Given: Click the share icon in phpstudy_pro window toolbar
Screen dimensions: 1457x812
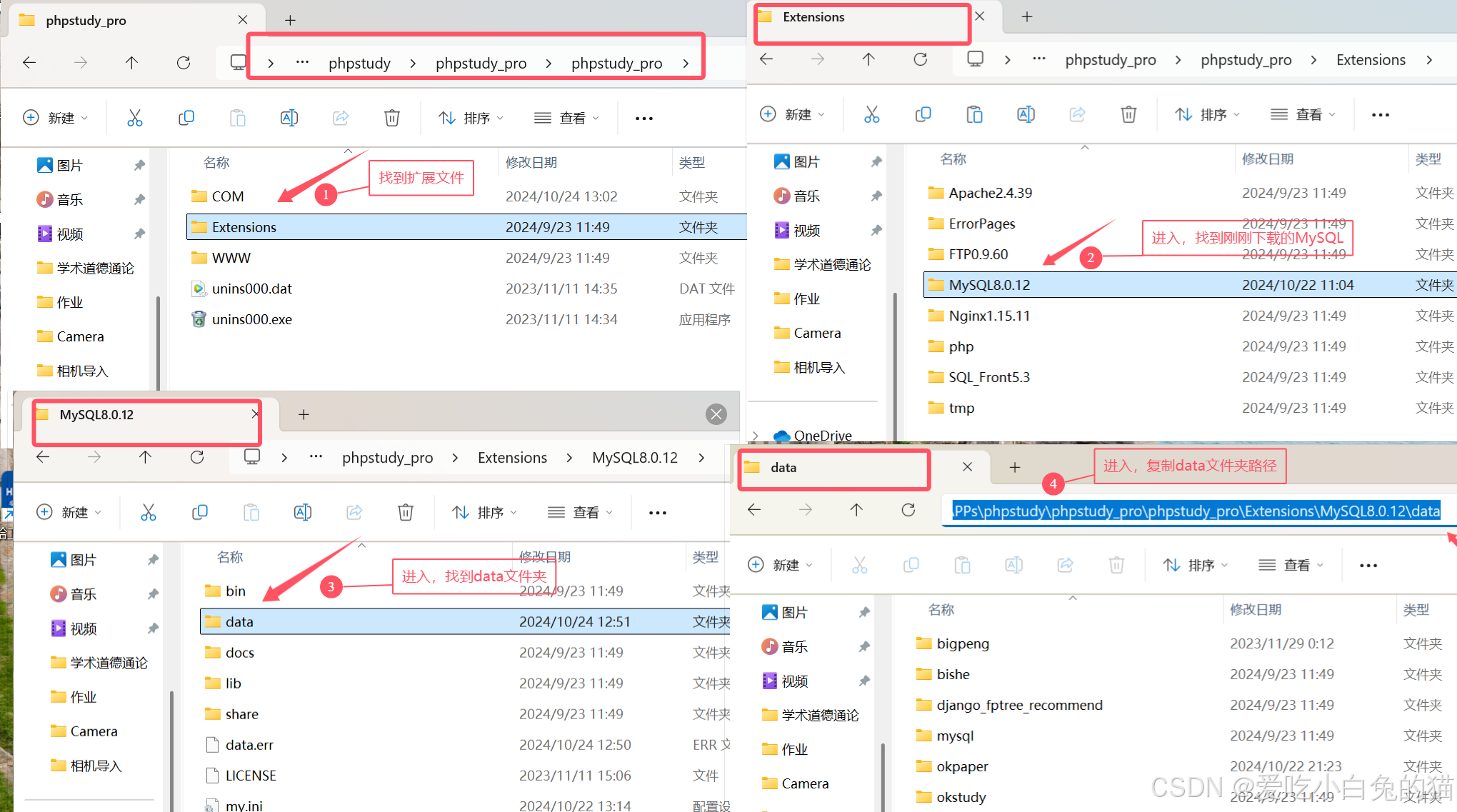Looking at the screenshot, I should 341,118.
